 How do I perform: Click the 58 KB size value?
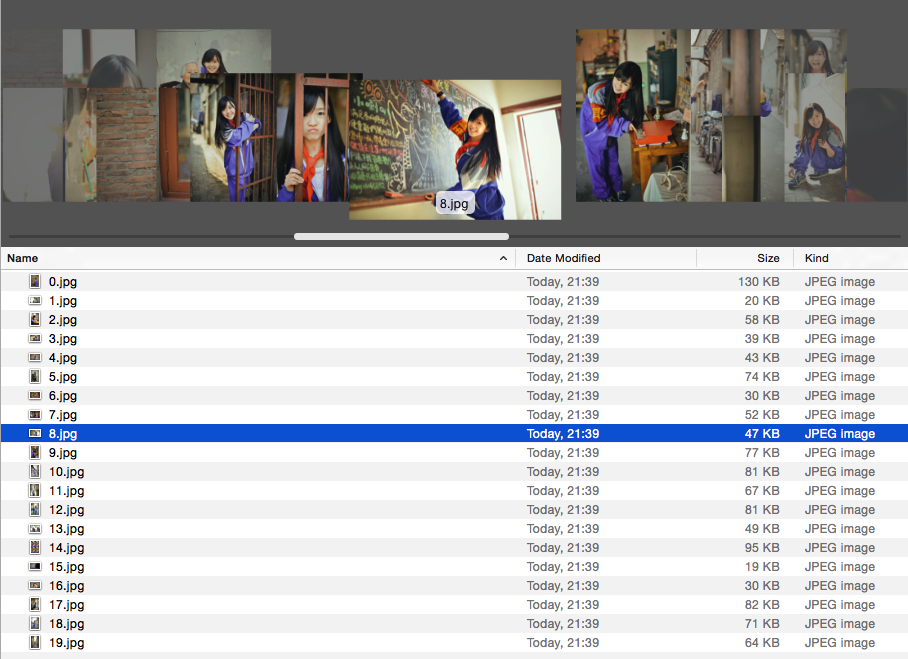pos(762,320)
